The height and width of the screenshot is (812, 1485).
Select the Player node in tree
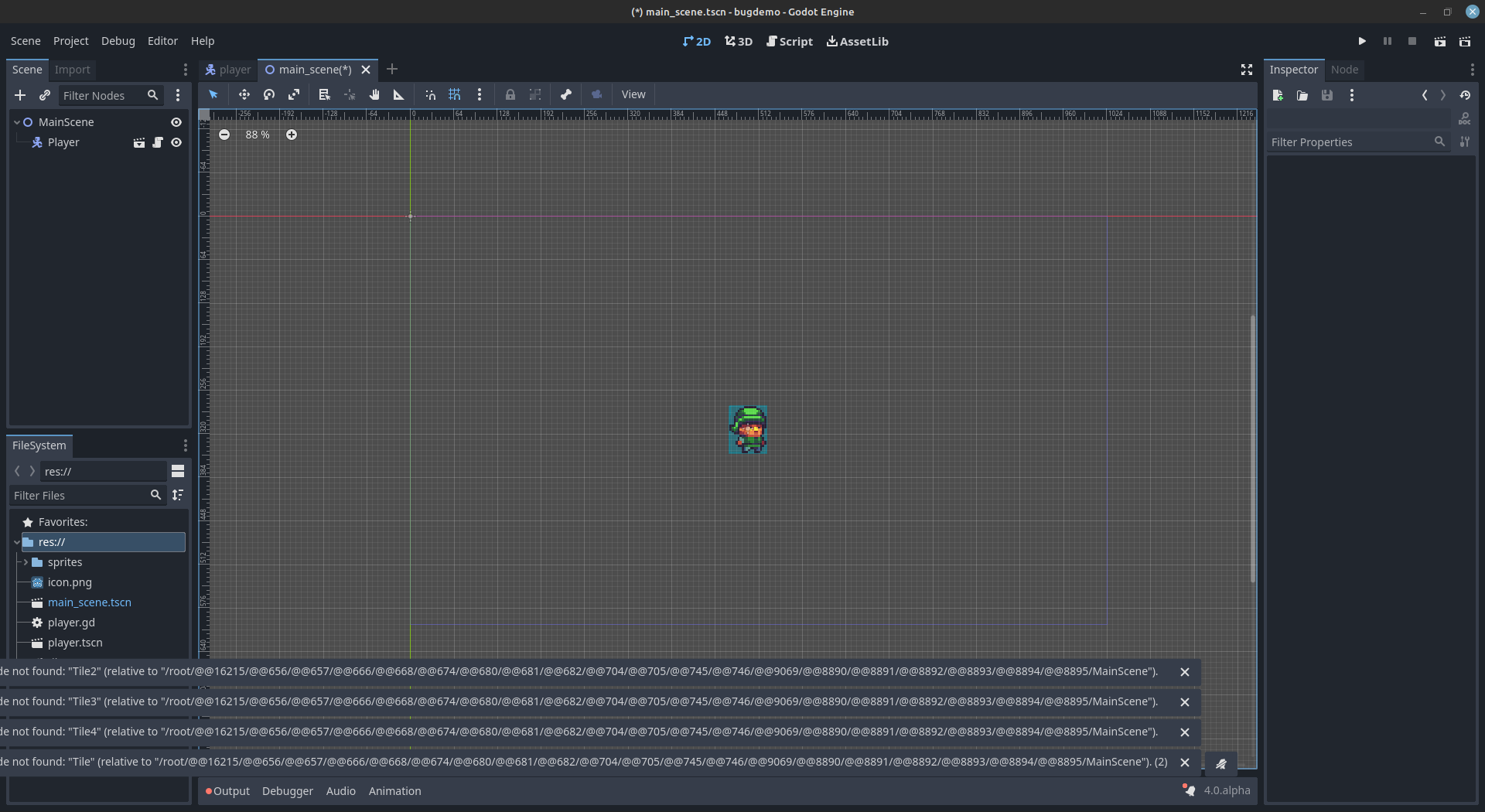click(63, 142)
